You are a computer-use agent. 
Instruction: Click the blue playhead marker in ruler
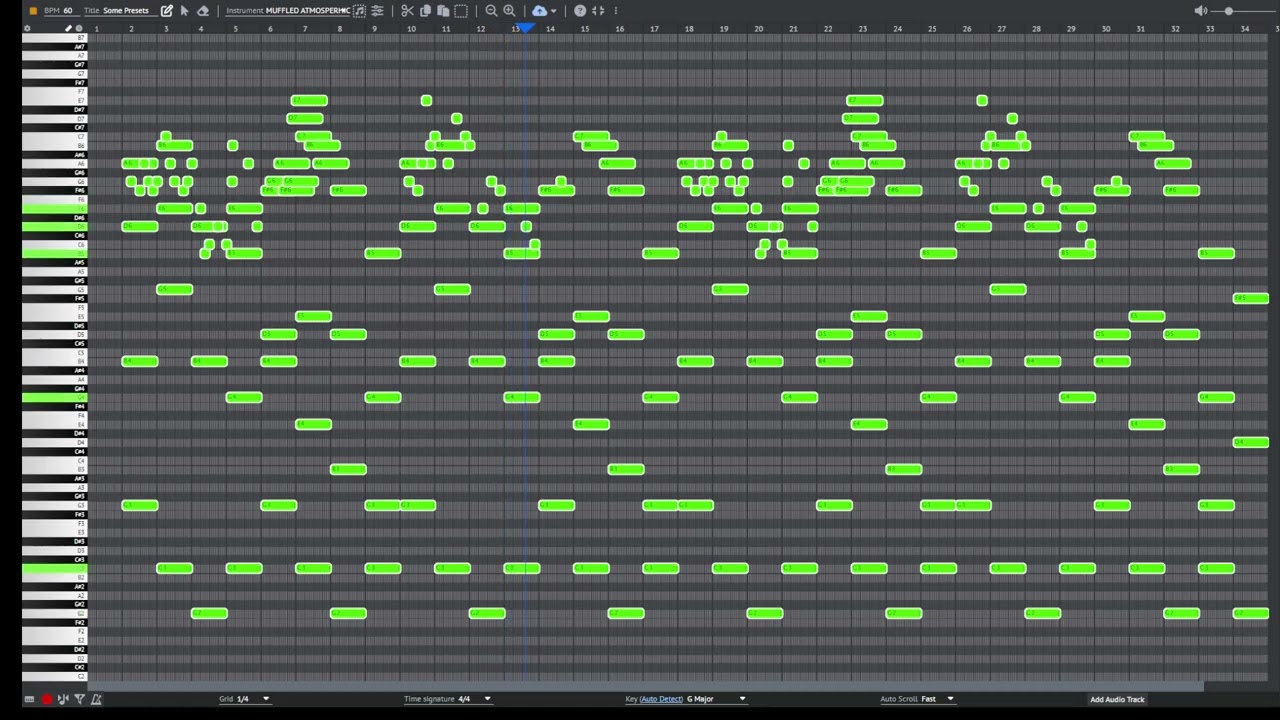(525, 28)
